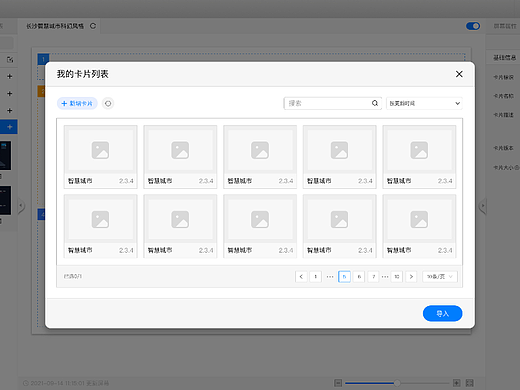The image size is (520, 390).
Task: Click the edit icon in left sidebar
Action: (10, 60)
